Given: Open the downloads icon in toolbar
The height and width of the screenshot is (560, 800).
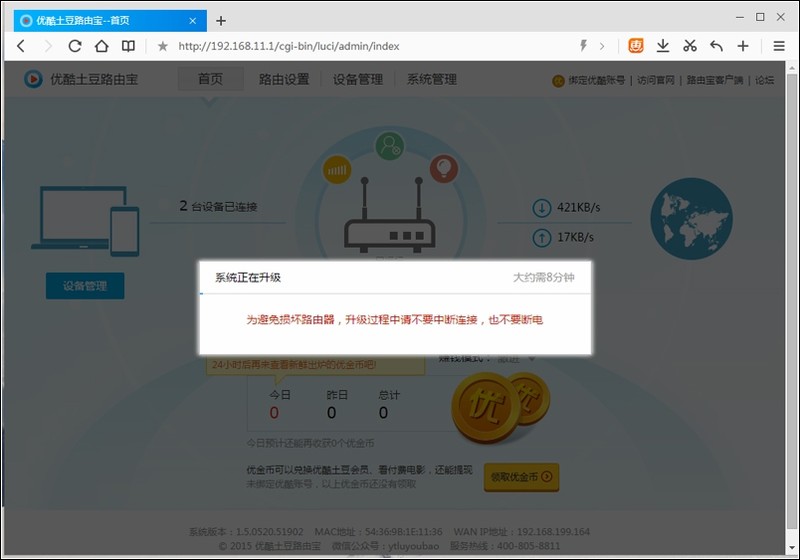Looking at the screenshot, I should [x=663, y=46].
